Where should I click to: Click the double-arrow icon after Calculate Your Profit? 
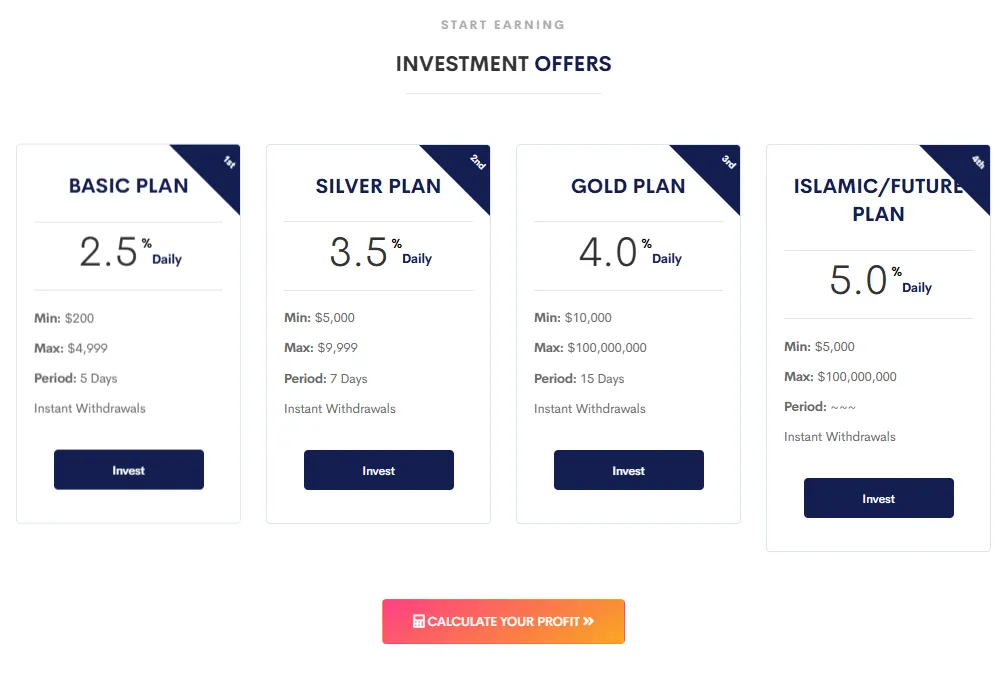(589, 622)
